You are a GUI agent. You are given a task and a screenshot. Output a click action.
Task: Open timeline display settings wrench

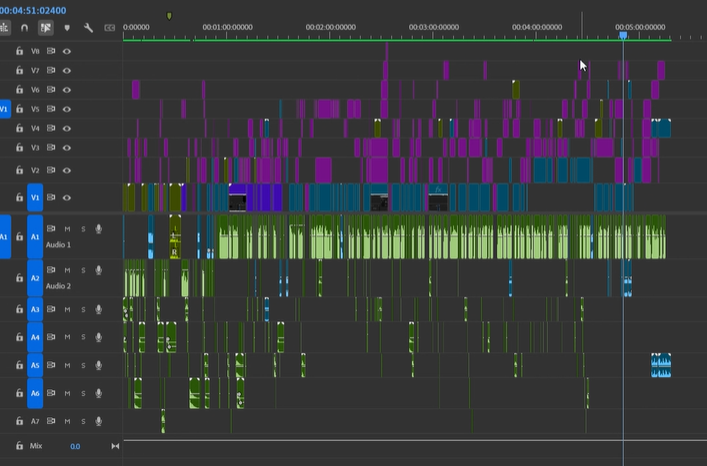coord(88,28)
